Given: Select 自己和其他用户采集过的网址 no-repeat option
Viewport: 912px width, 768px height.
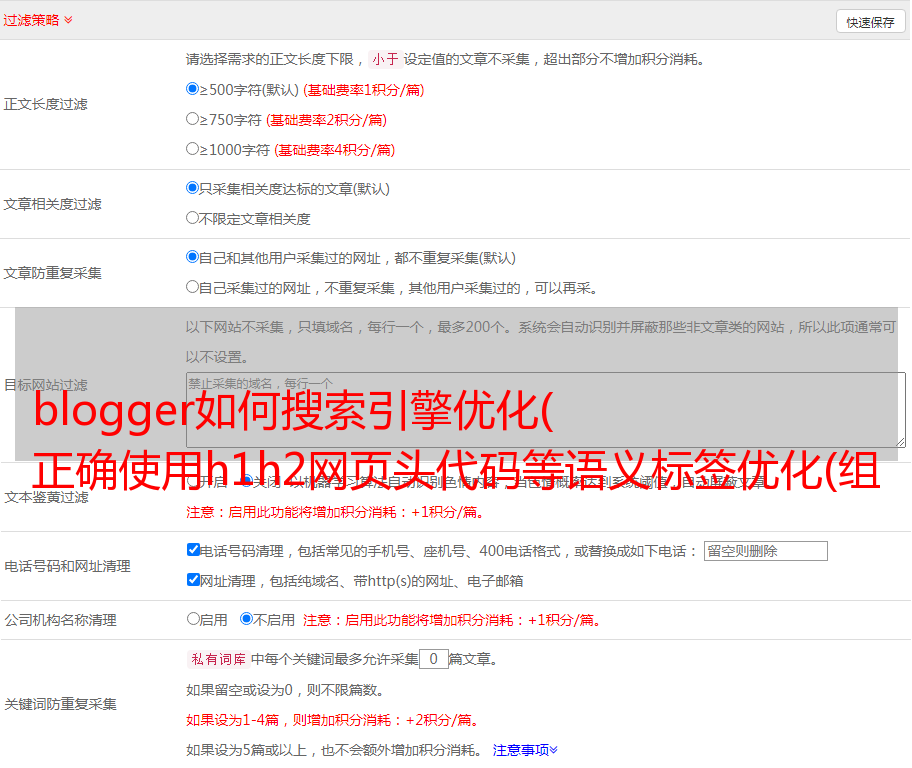Looking at the screenshot, I should [193, 257].
